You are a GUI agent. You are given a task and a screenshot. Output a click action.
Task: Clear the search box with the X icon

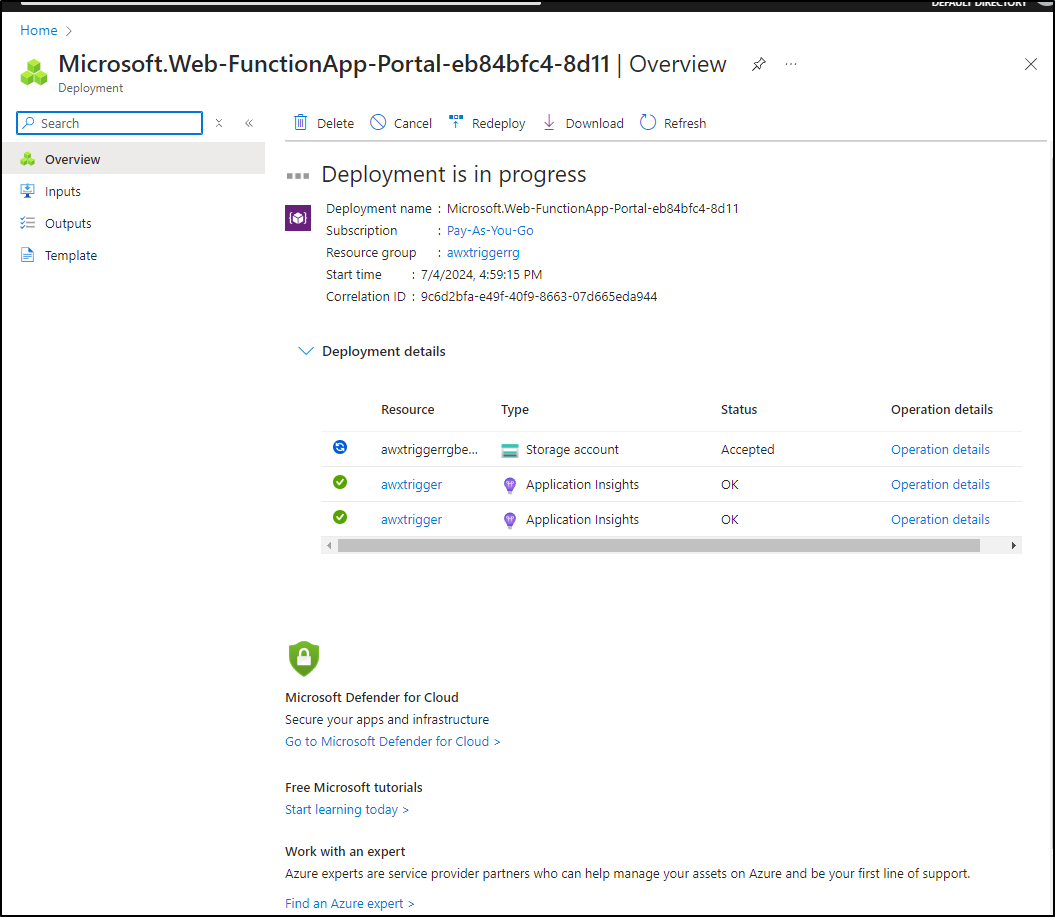pyautogui.click(x=219, y=123)
